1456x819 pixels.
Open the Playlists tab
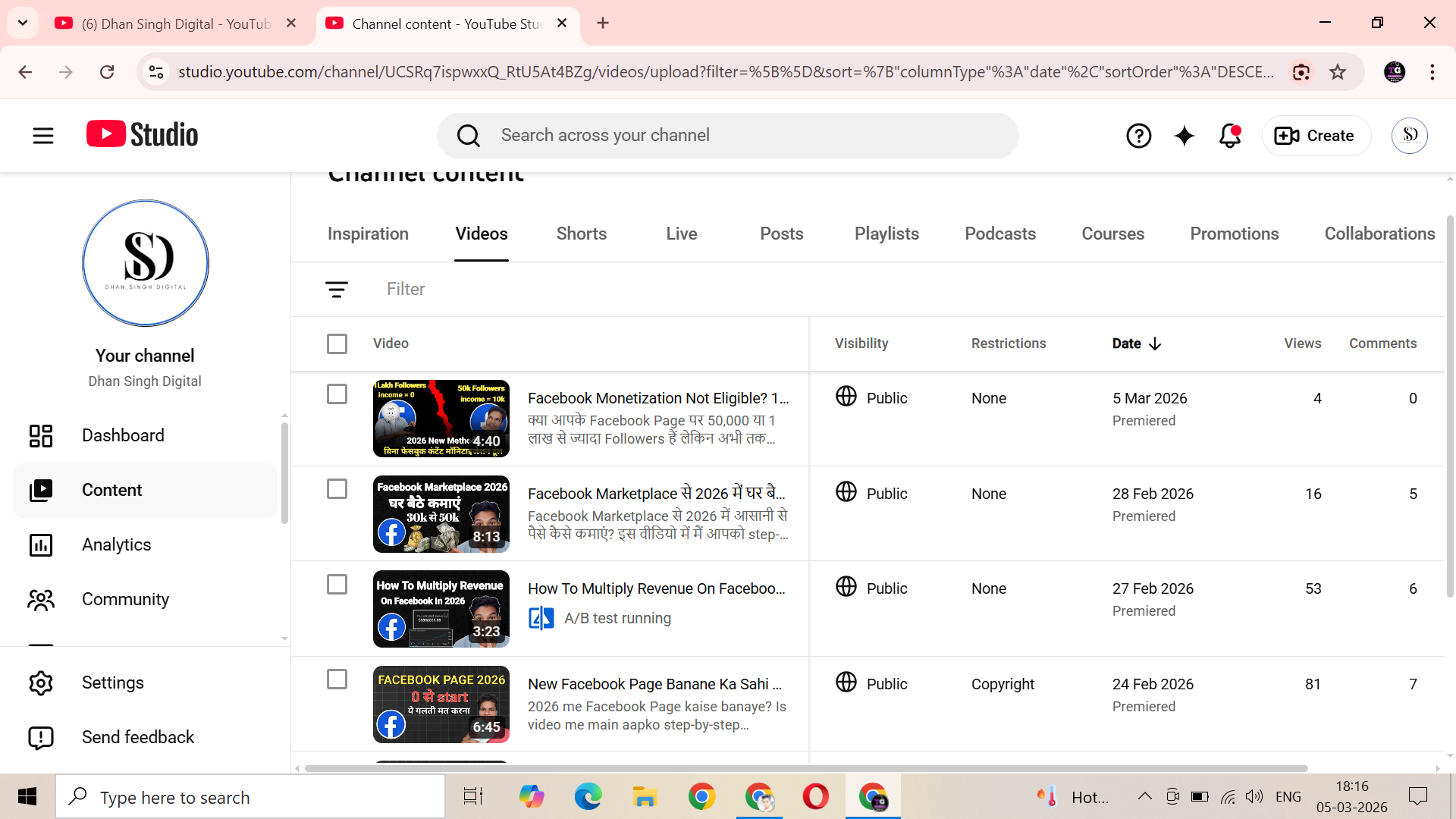pos(886,234)
